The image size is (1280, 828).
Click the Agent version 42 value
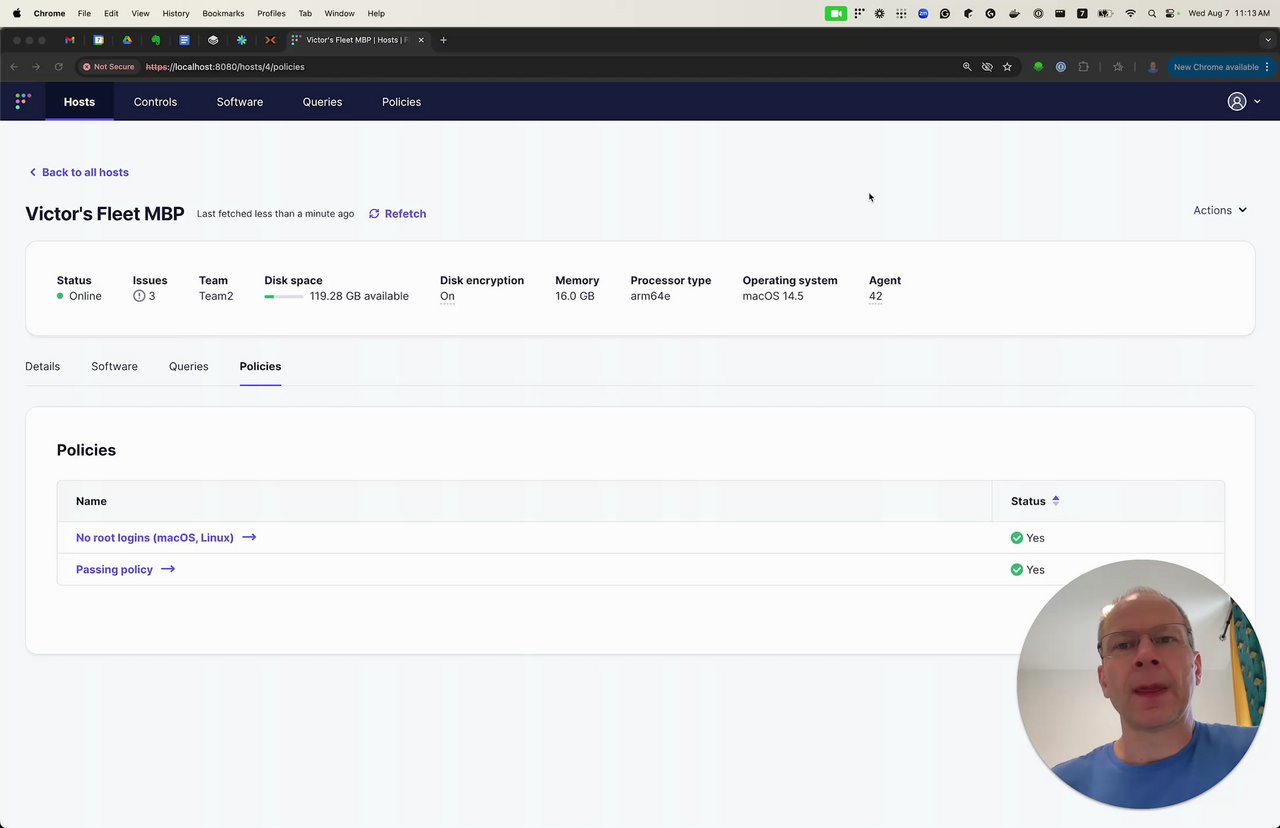click(875, 296)
